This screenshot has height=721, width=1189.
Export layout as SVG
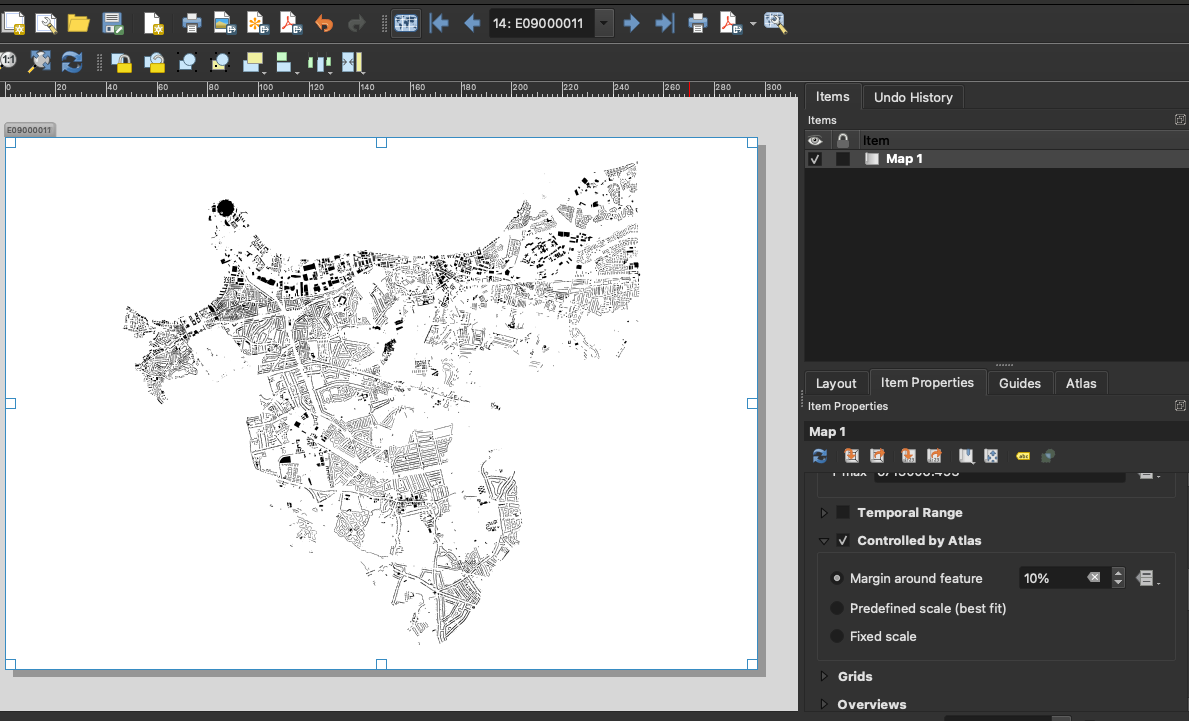coord(256,22)
